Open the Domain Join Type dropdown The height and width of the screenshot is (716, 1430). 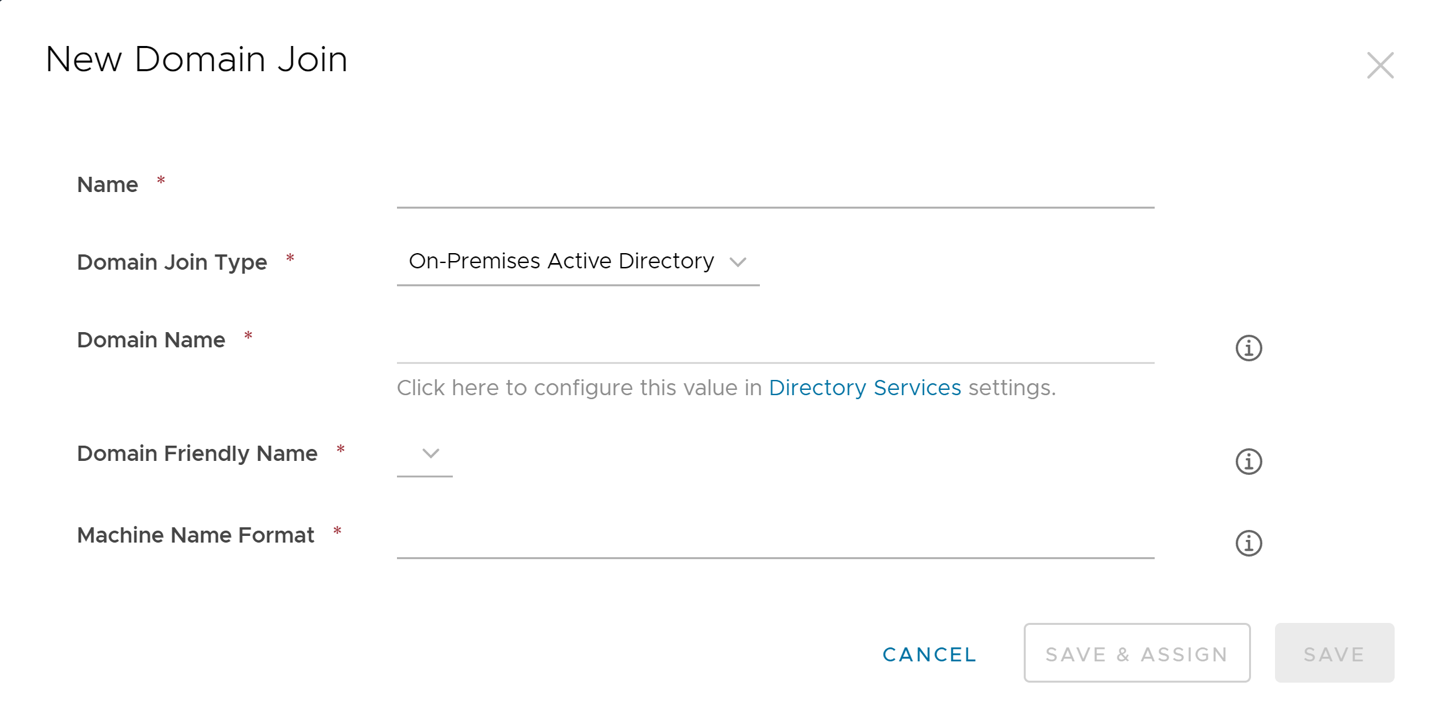coord(577,262)
